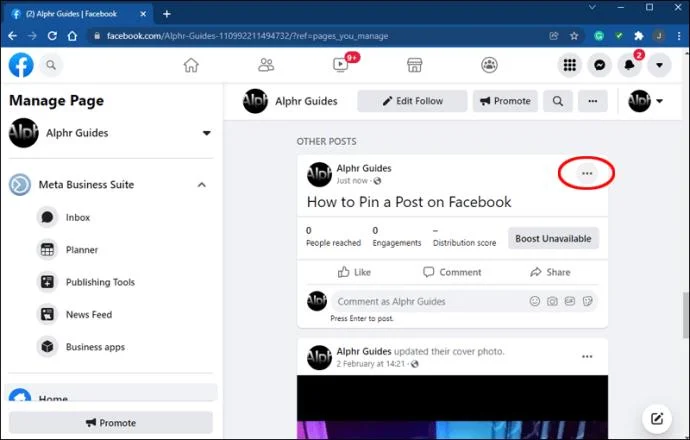The height and width of the screenshot is (440, 690).
Task: Open the notifications bell icon
Action: coord(629,65)
